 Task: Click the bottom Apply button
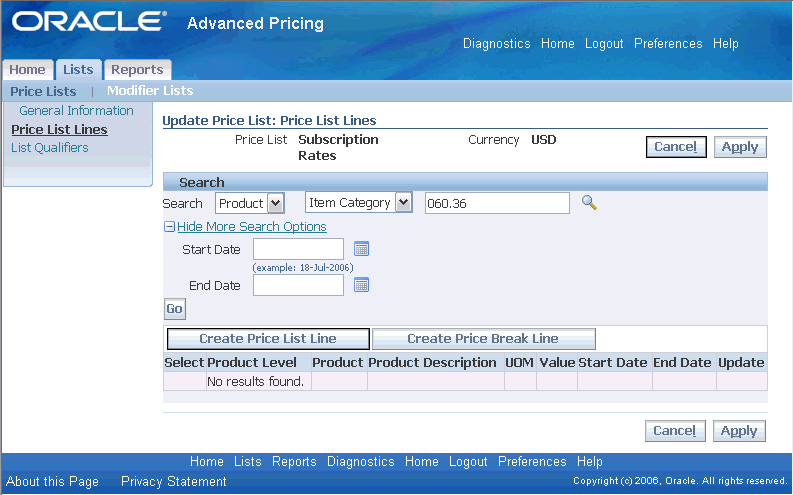coord(739,431)
